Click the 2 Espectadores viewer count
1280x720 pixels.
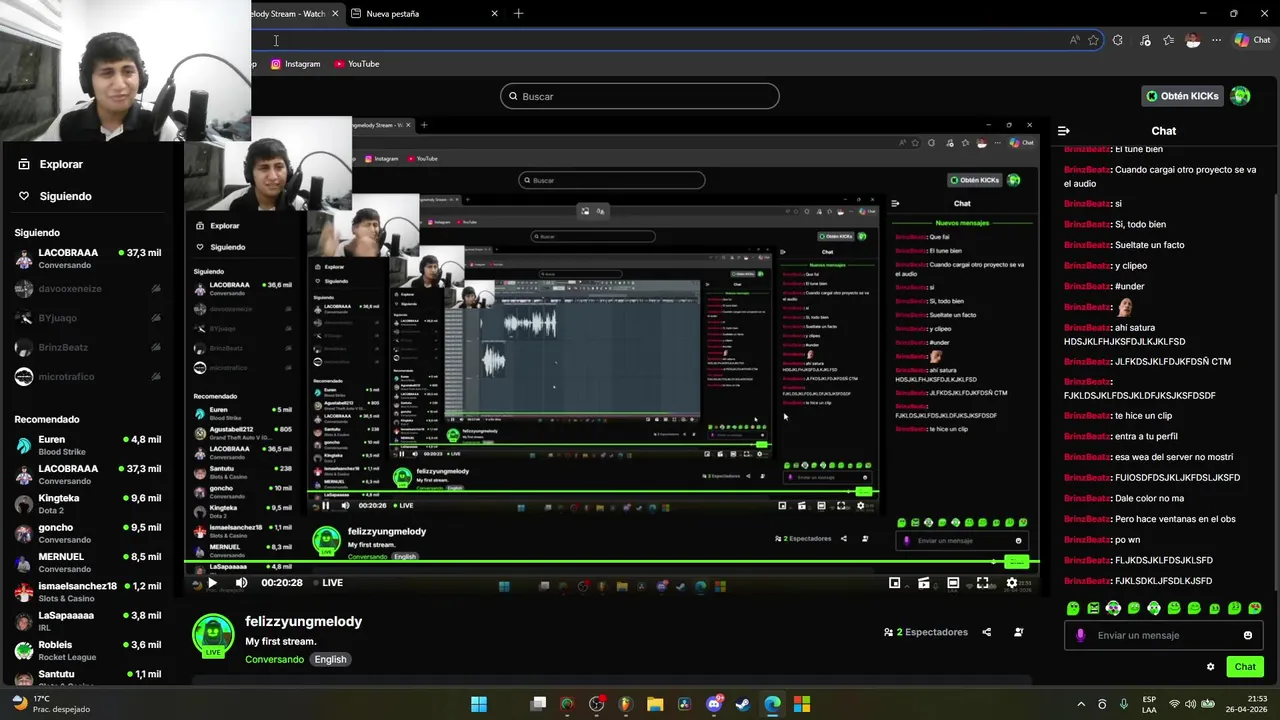[926, 632]
